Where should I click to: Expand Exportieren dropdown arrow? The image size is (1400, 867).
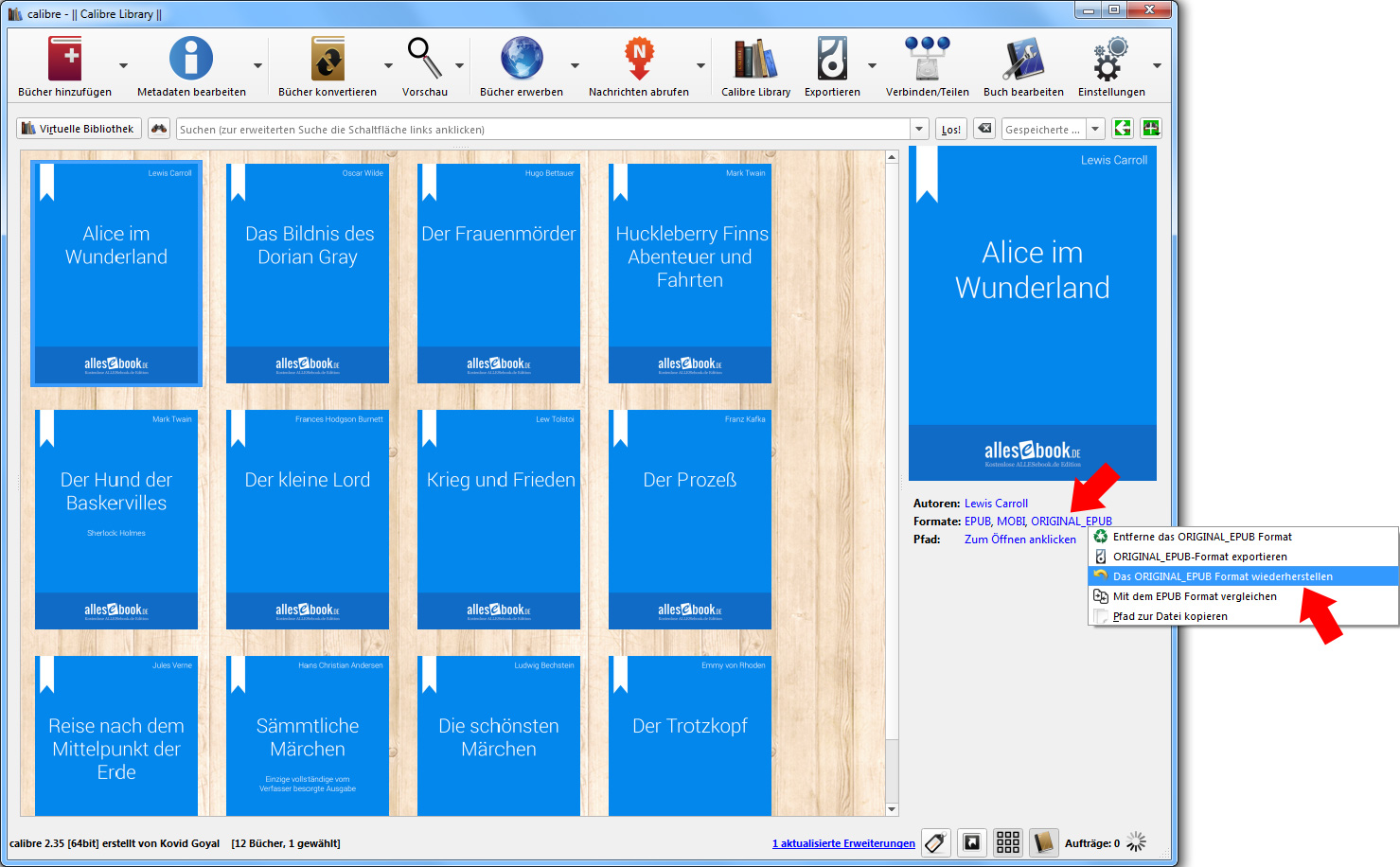872,65
